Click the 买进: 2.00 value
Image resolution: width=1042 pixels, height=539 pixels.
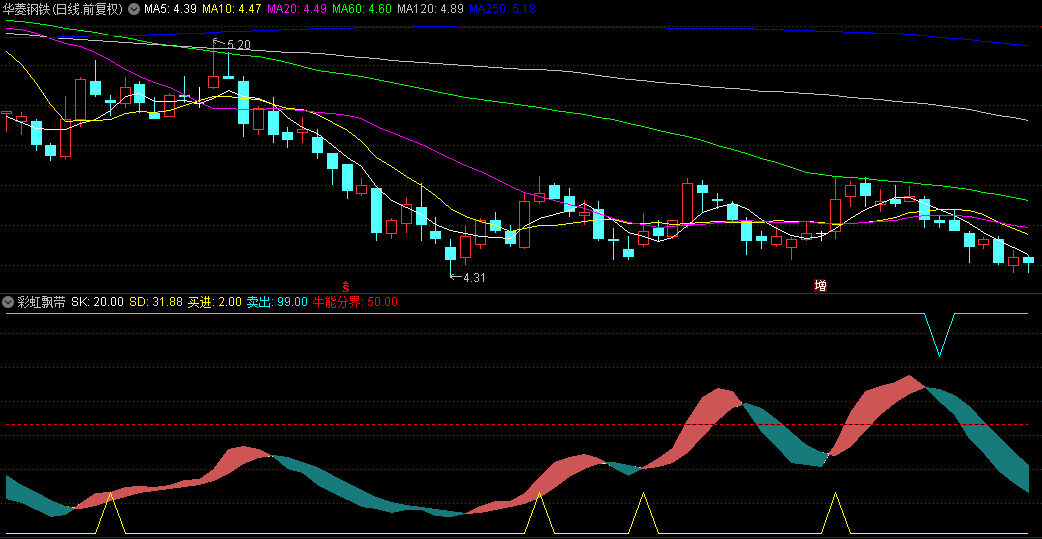[x=215, y=302]
